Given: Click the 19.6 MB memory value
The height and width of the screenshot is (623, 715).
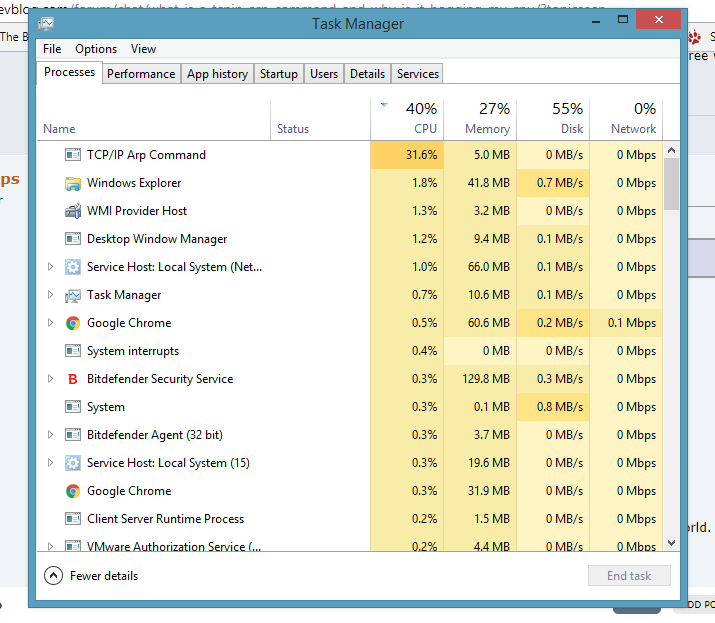Looking at the screenshot, I should pyautogui.click(x=489, y=463).
